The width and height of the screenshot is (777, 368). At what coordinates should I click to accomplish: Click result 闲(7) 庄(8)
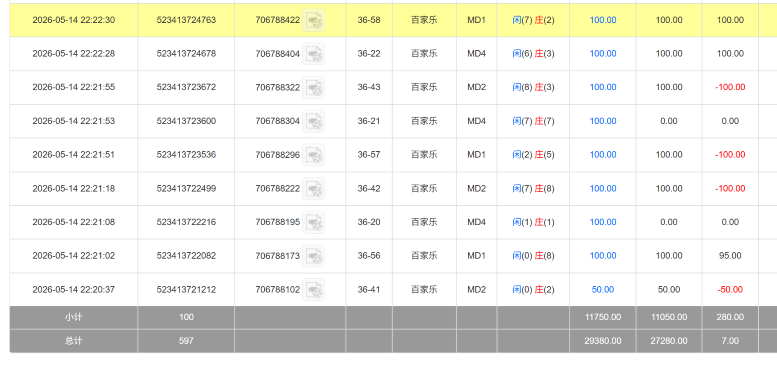point(534,188)
